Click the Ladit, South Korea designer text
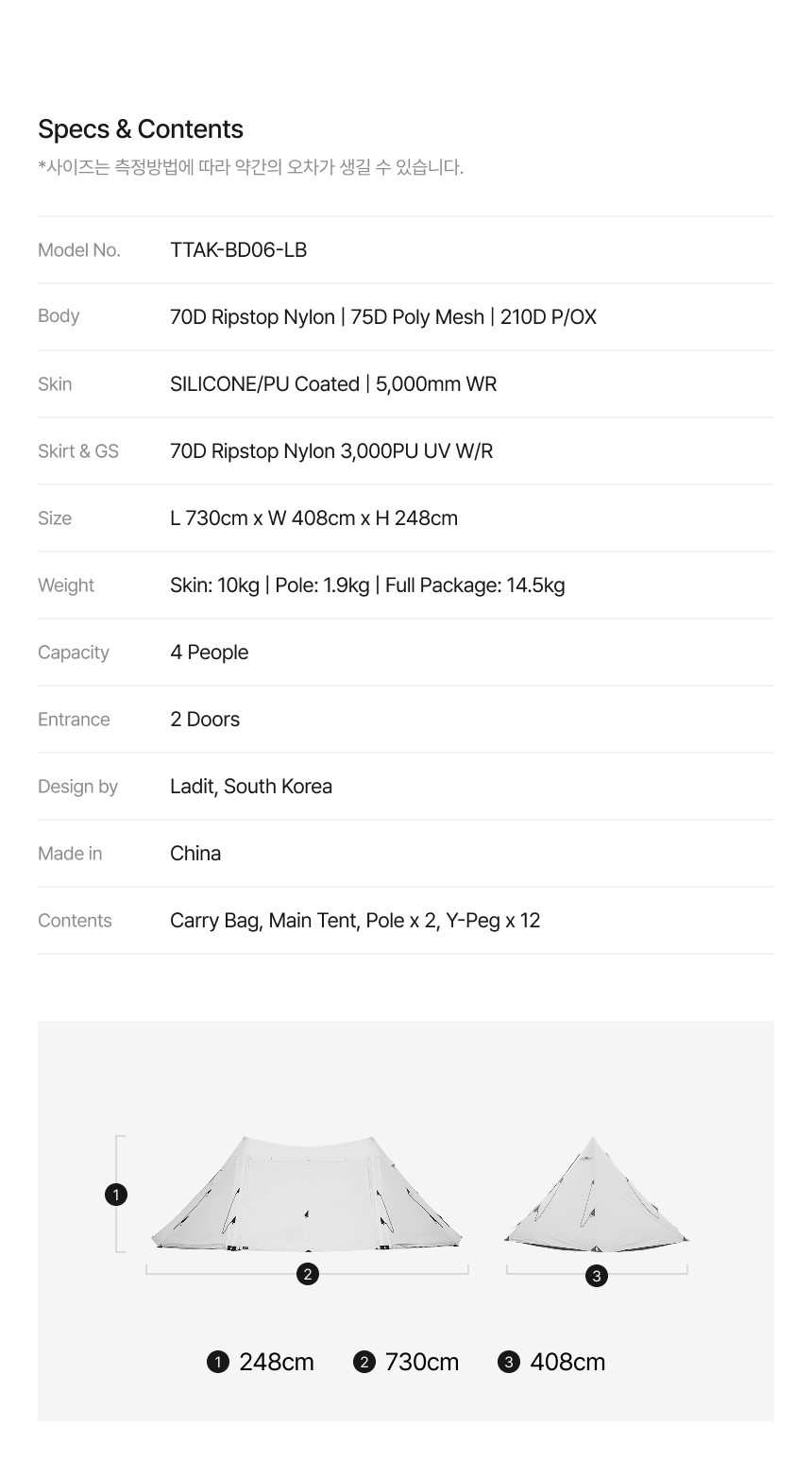The image size is (812, 1459). click(x=251, y=787)
